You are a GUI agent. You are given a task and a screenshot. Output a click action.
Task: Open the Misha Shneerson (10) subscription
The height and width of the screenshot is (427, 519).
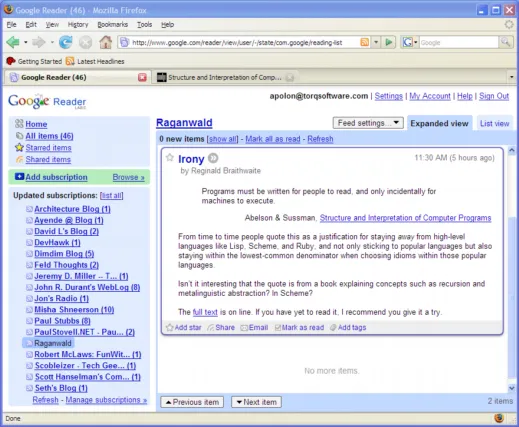pyautogui.click(x=74, y=310)
